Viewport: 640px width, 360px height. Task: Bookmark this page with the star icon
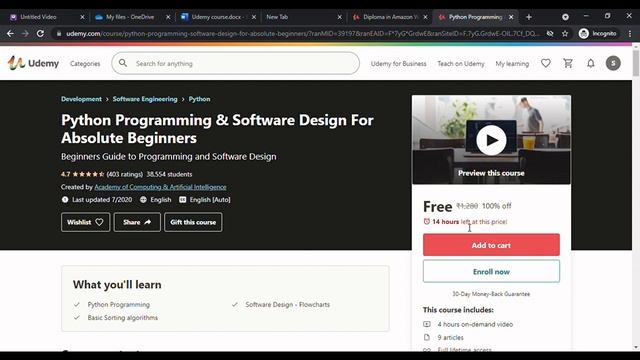point(565,33)
